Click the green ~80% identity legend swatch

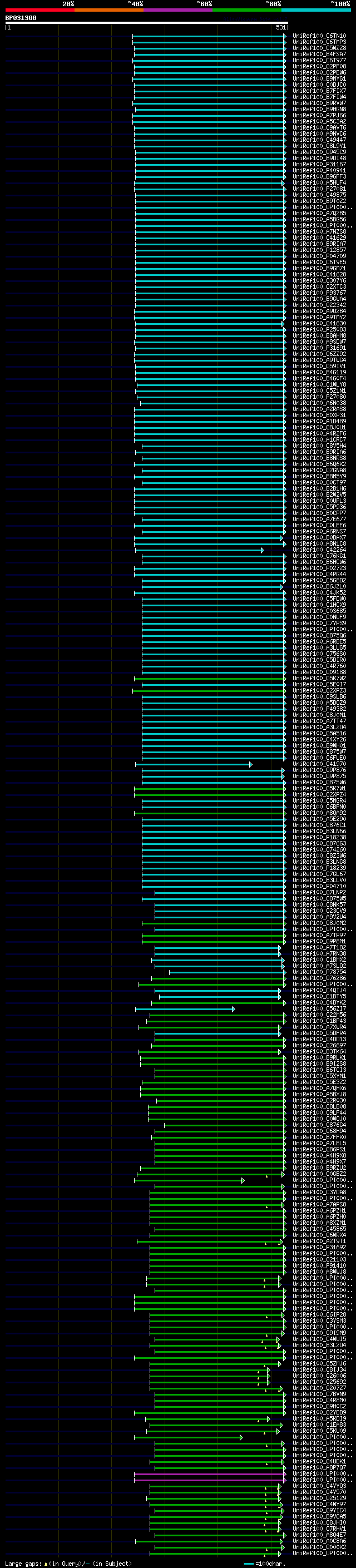point(247,10)
